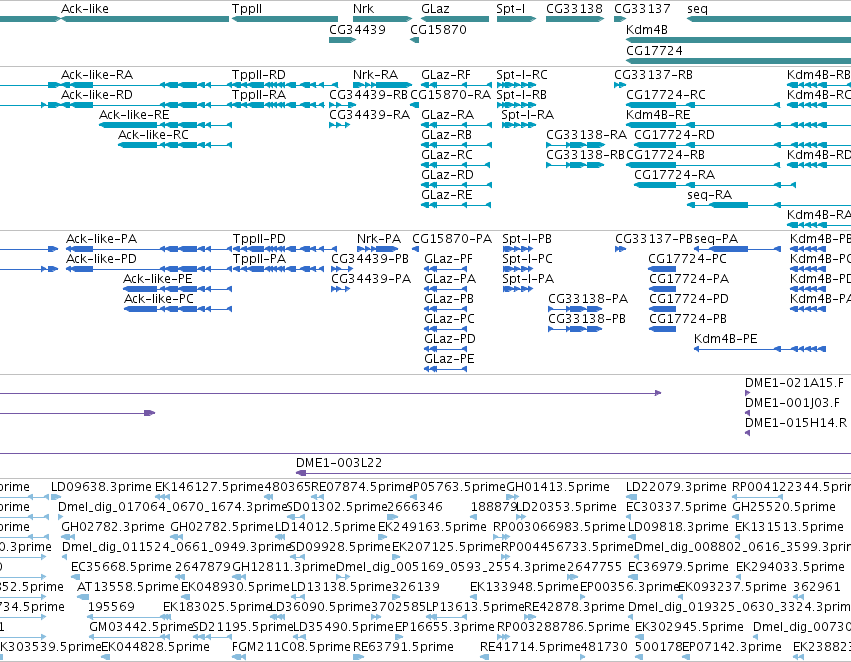The width and height of the screenshot is (851, 662).
Task: Click transcript Spt-I-RC
Action: [x=522, y=75]
